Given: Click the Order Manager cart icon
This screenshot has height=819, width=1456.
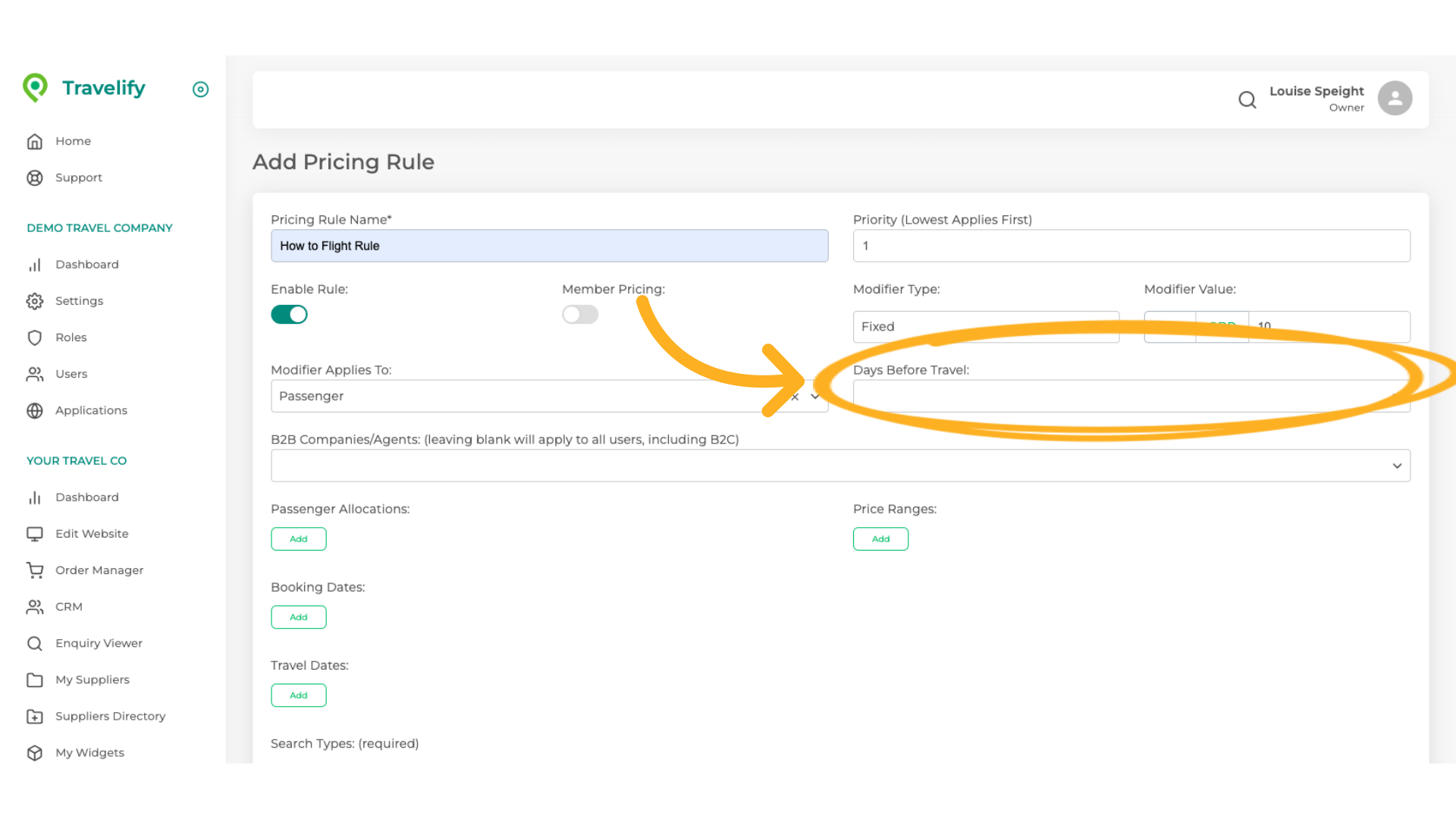Looking at the screenshot, I should [35, 570].
